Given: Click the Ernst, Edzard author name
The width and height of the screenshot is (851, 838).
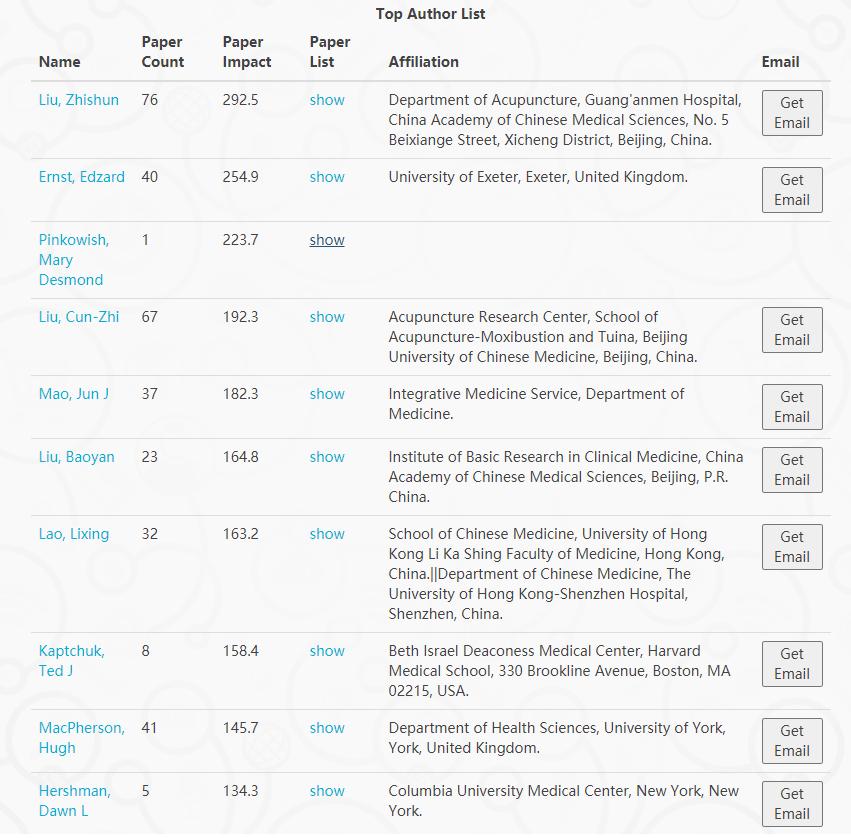Looking at the screenshot, I should [x=82, y=177].
